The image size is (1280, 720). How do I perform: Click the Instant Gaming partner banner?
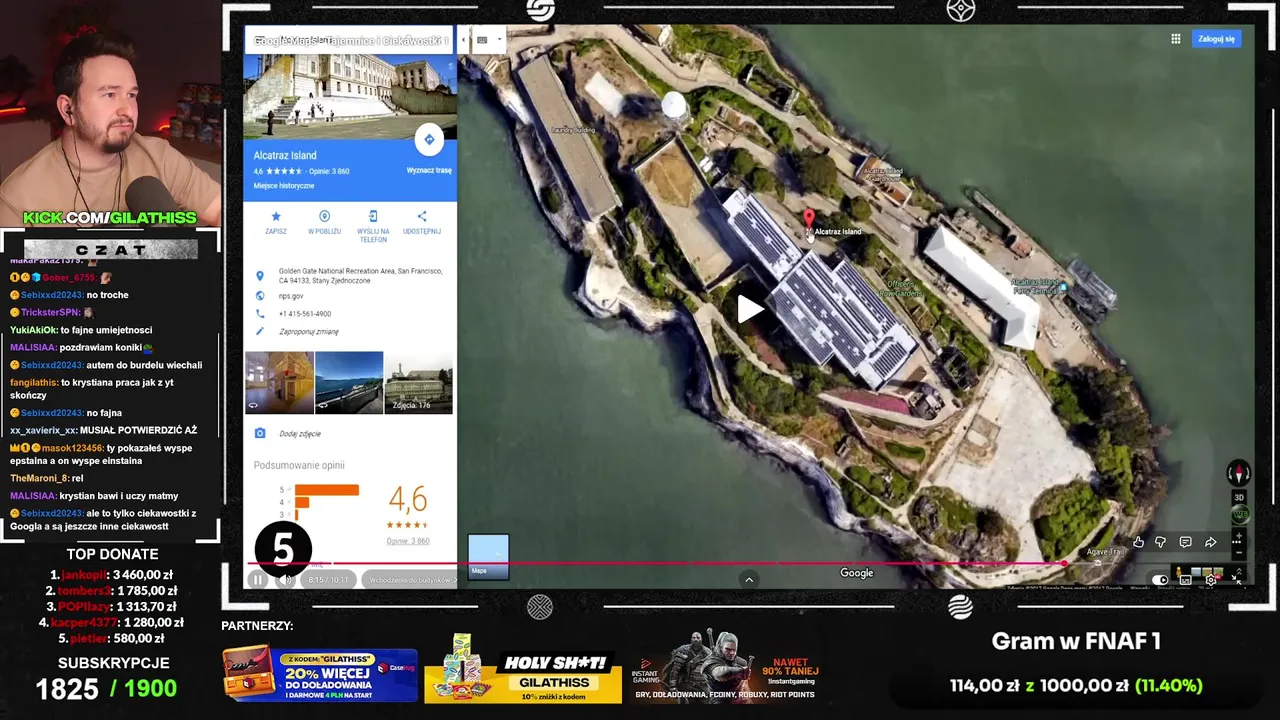tap(725, 666)
